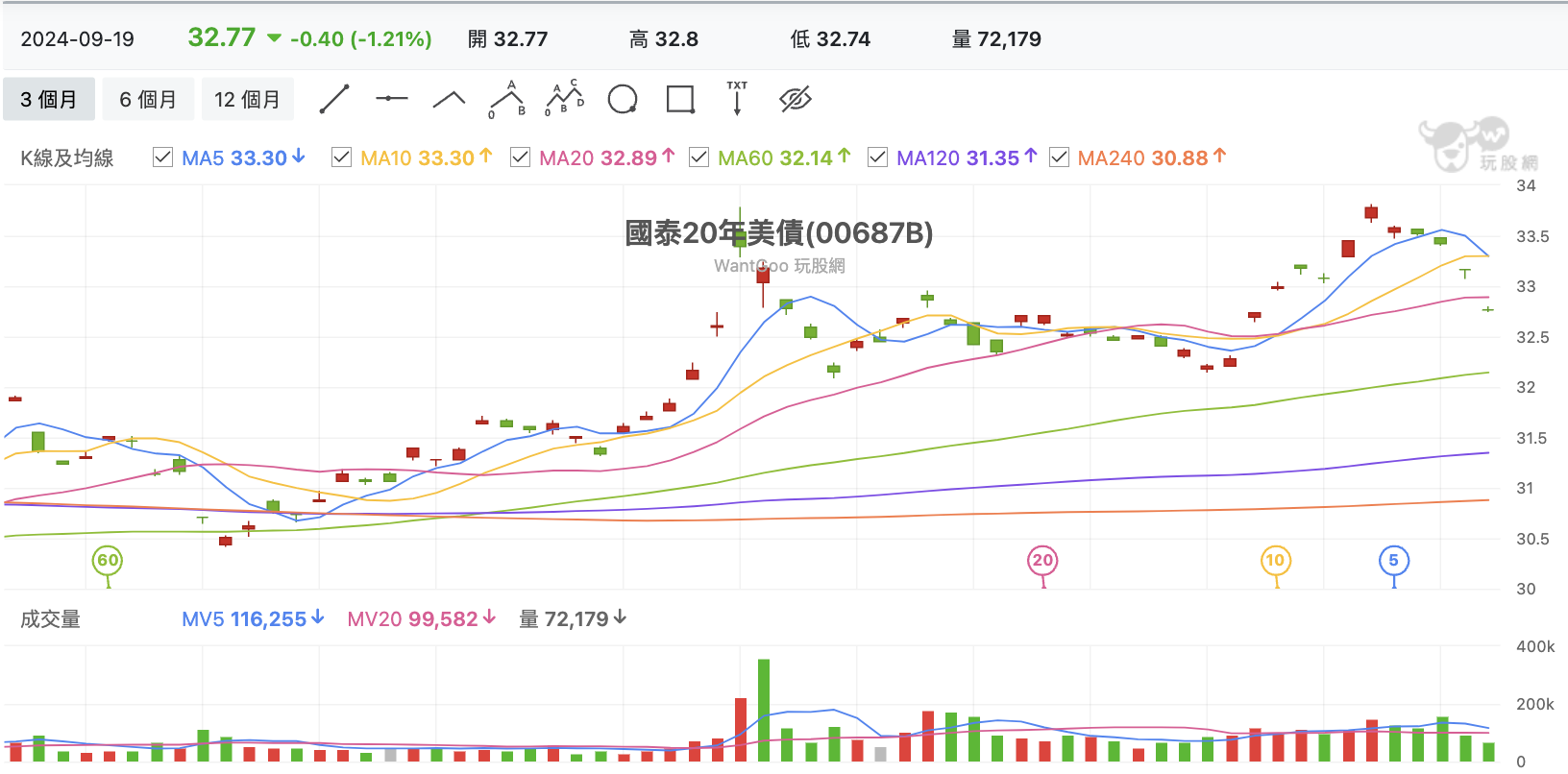Select the horizontal line segment tool
The width and height of the screenshot is (1568, 774).
tap(391, 99)
